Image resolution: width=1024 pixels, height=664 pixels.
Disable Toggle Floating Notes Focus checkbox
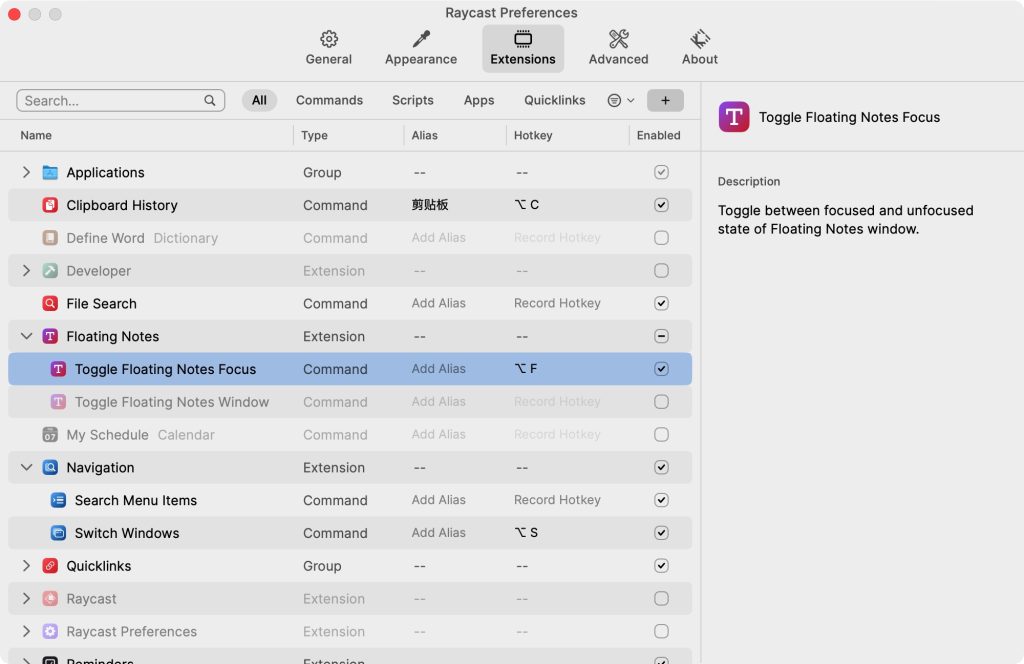pyautogui.click(x=661, y=369)
